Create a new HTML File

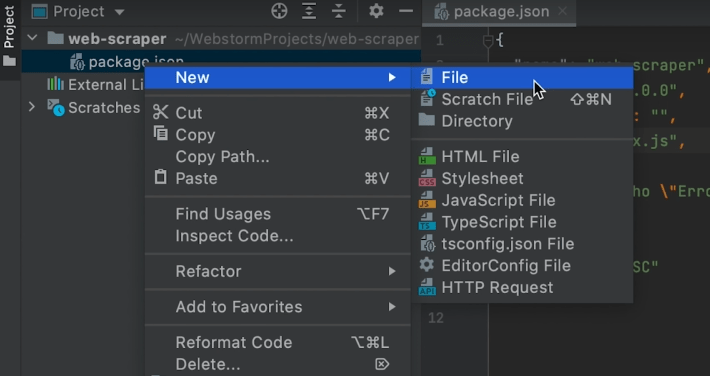522,157
